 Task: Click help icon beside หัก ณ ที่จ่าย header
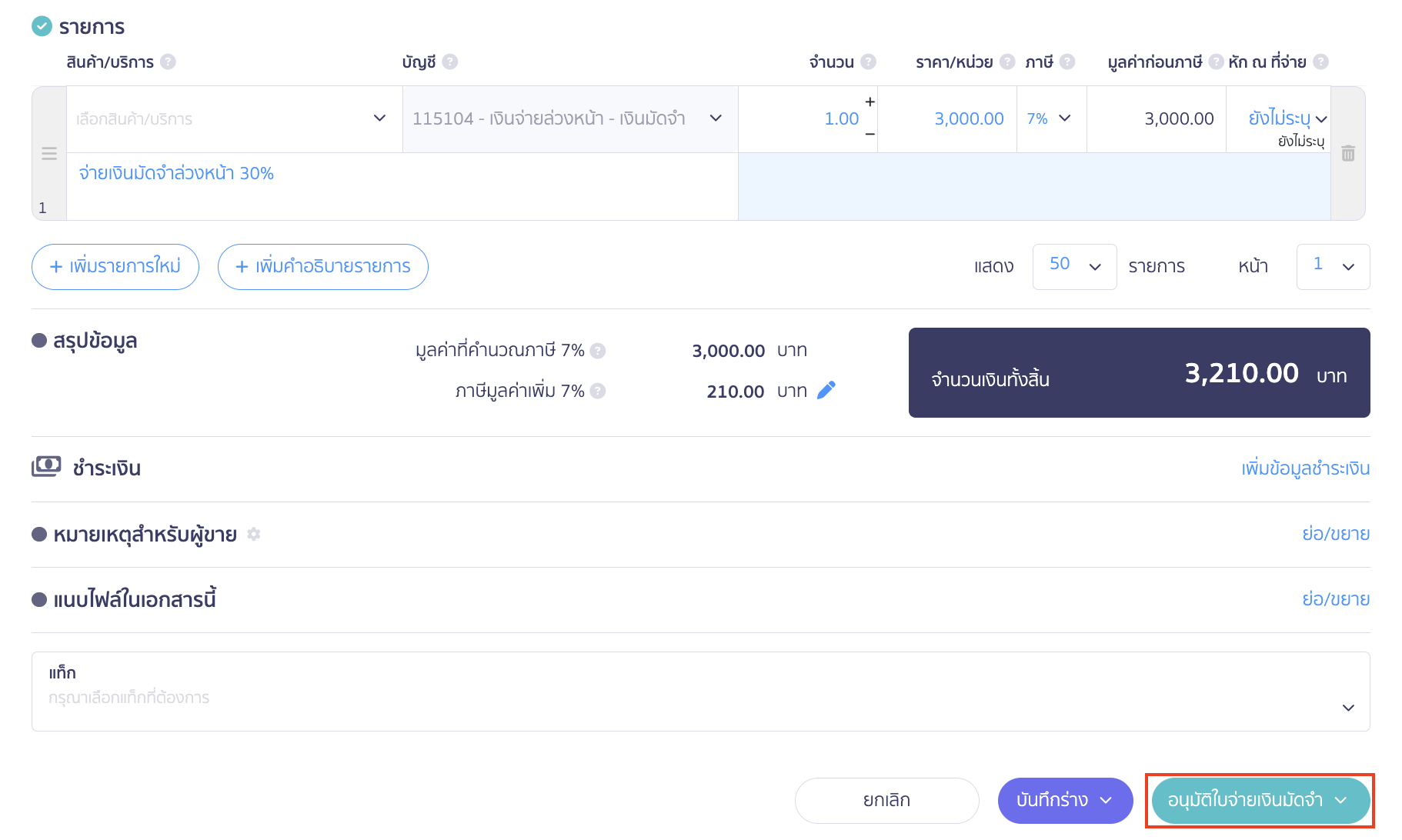point(1320,62)
